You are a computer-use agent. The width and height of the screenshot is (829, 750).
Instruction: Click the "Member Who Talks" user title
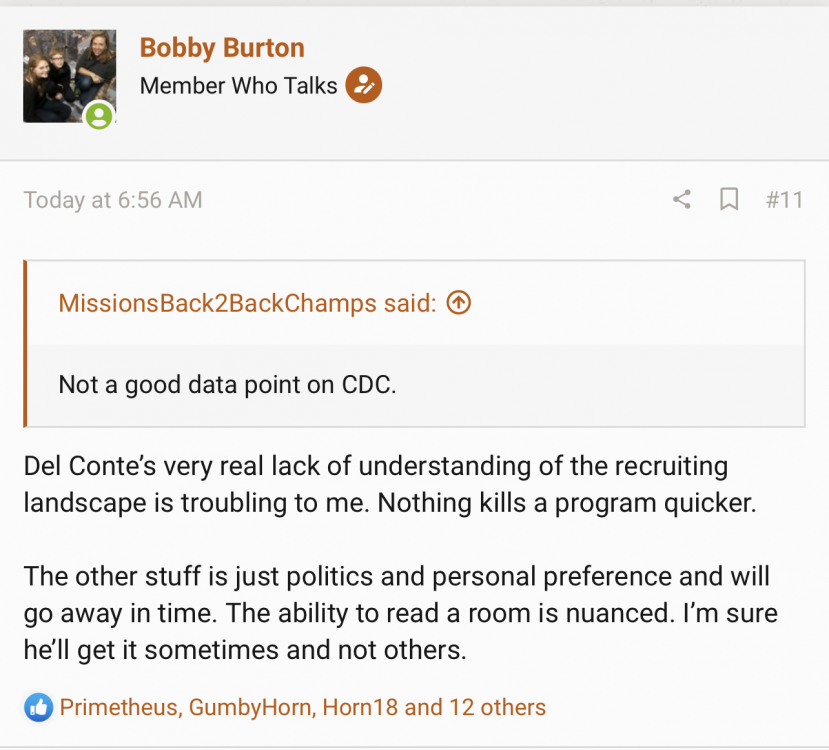[x=238, y=86]
